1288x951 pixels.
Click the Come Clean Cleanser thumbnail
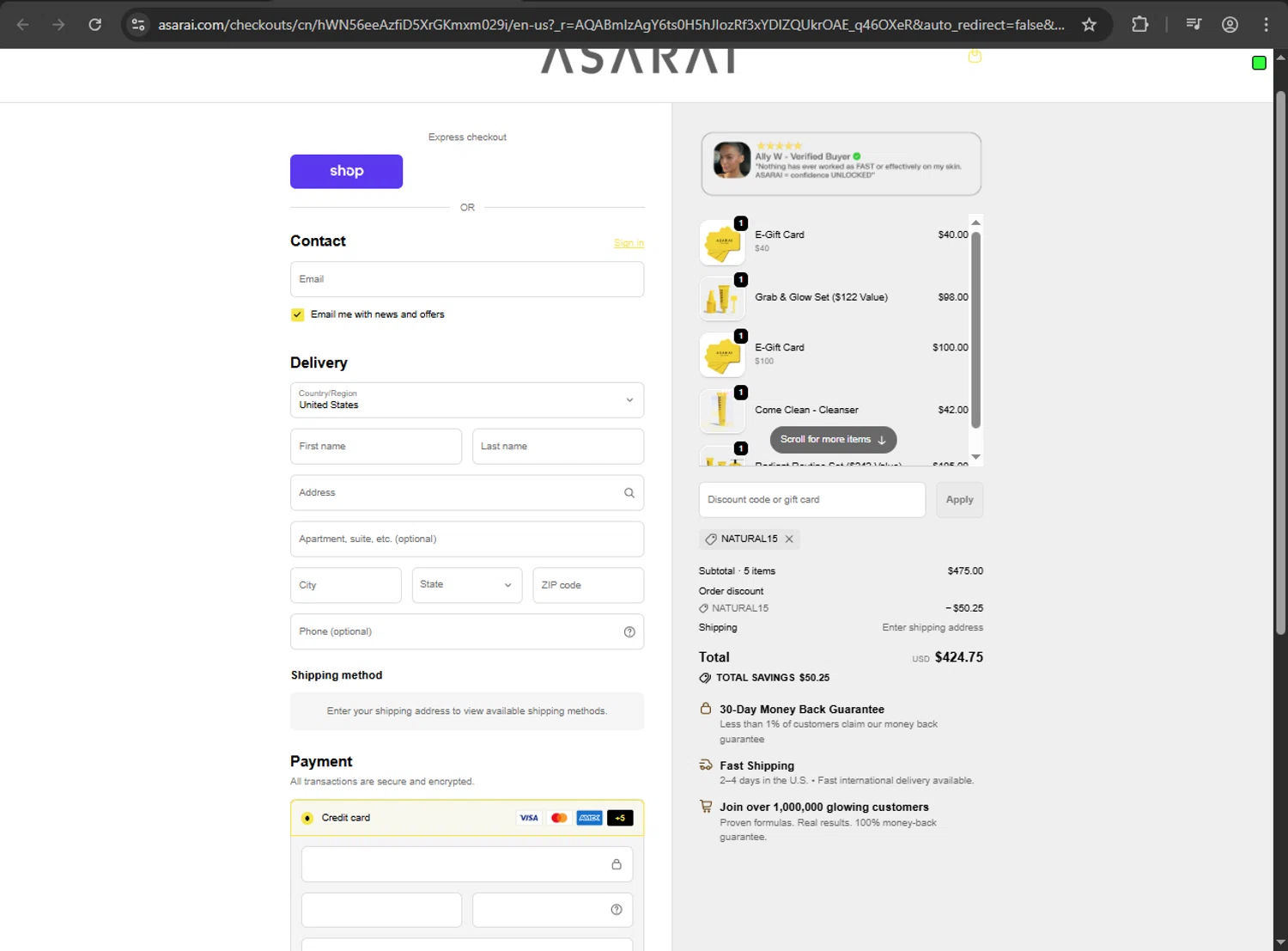[x=722, y=411]
